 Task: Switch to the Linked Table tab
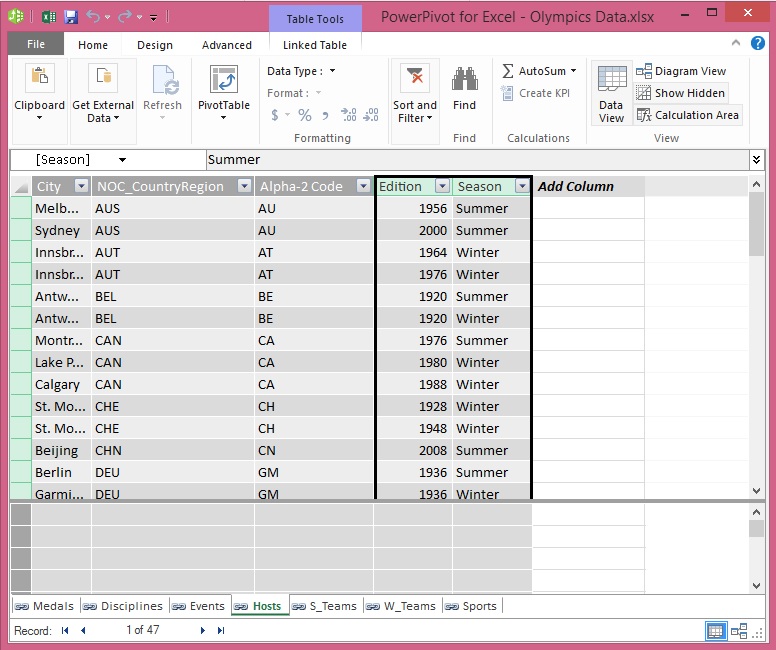[315, 45]
